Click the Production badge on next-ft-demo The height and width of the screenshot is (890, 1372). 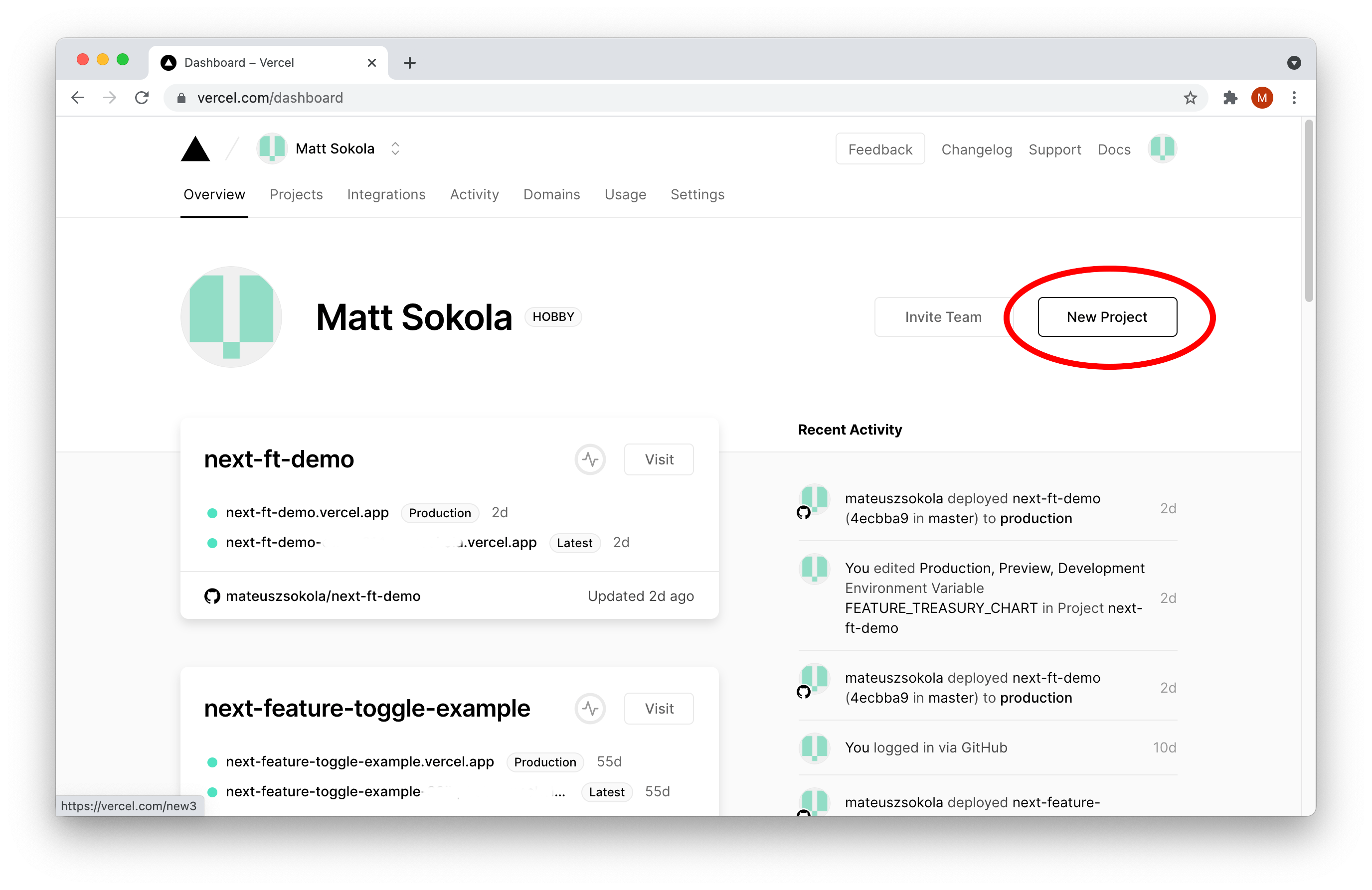pyautogui.click(x=440, y=513)
